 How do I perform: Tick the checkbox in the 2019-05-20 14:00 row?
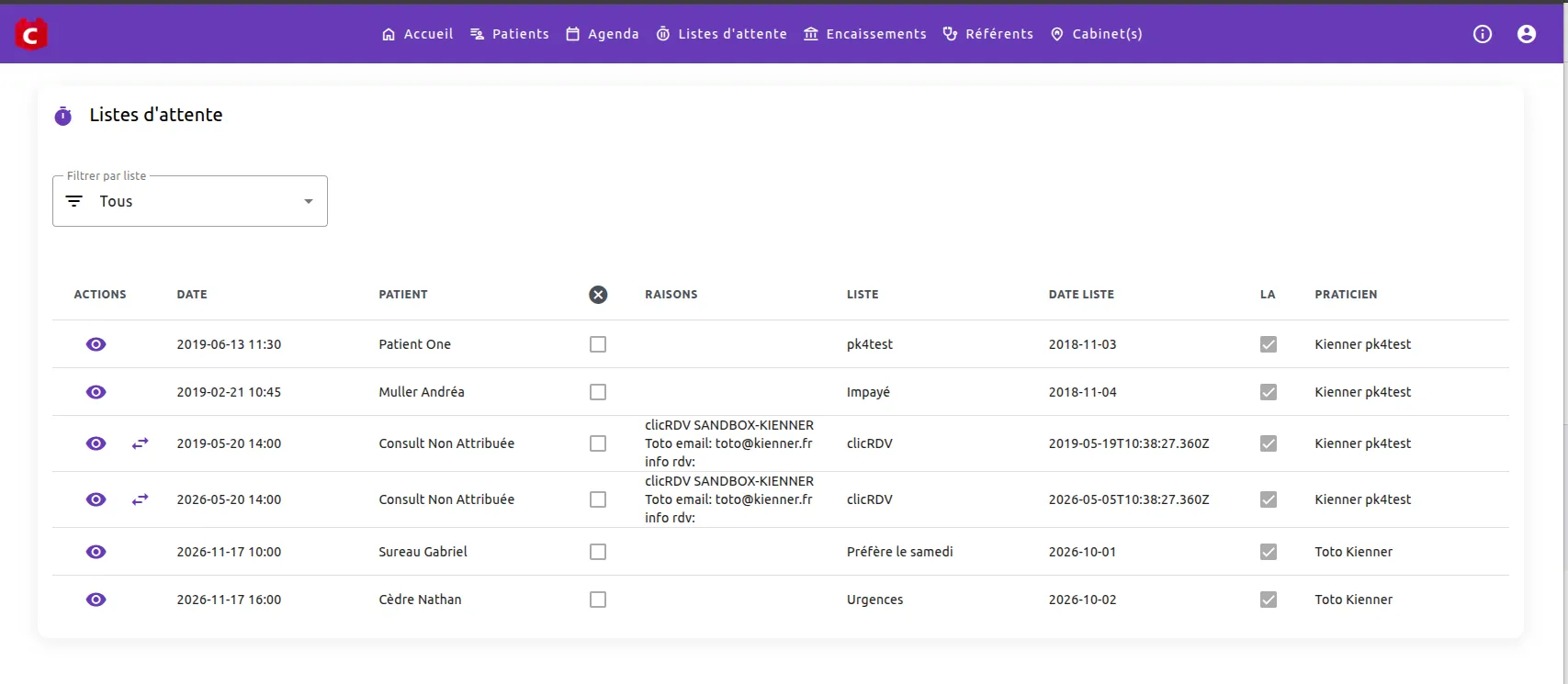598,443
